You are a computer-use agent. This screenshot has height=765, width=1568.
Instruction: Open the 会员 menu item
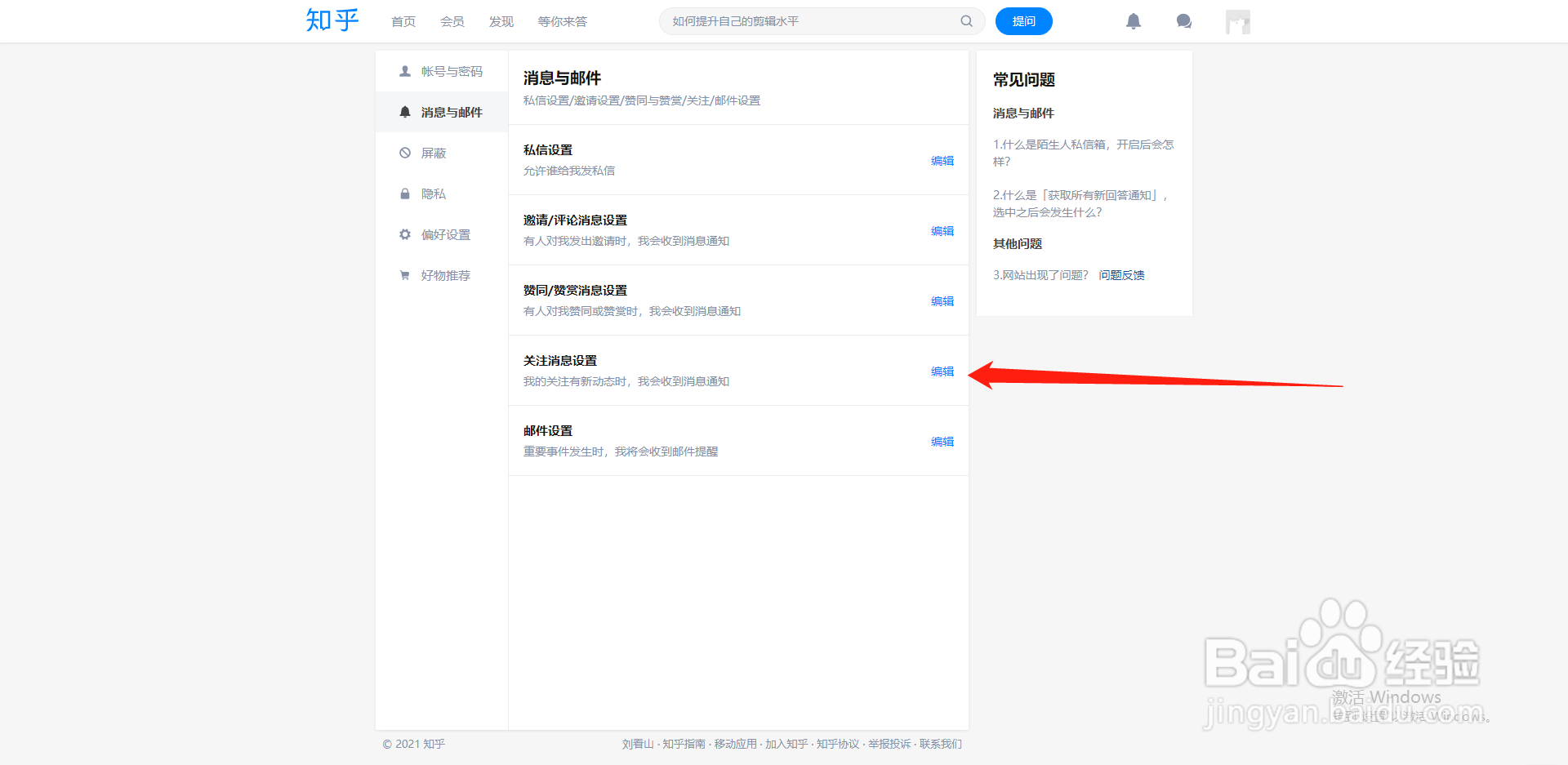(452, 21)
